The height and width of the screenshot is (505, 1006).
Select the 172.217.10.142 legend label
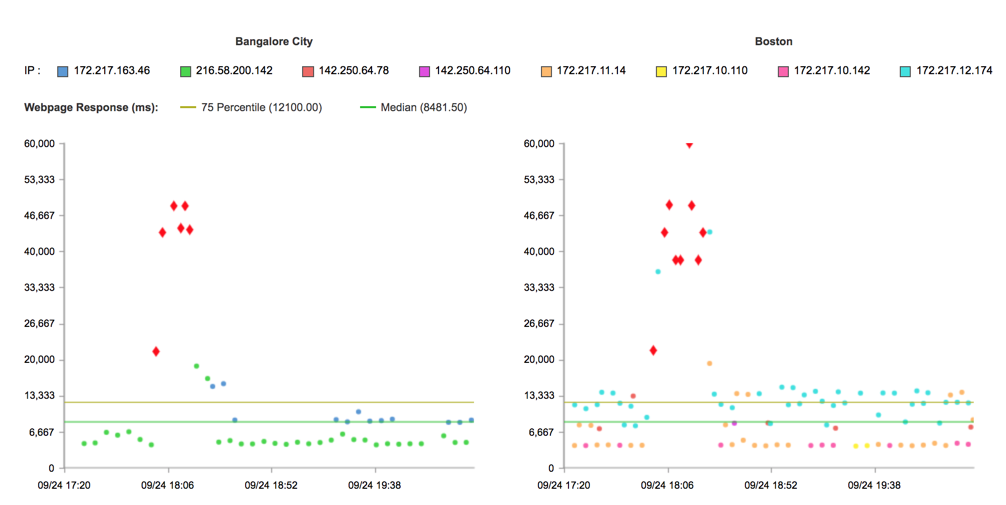click(x=832, y=71)
